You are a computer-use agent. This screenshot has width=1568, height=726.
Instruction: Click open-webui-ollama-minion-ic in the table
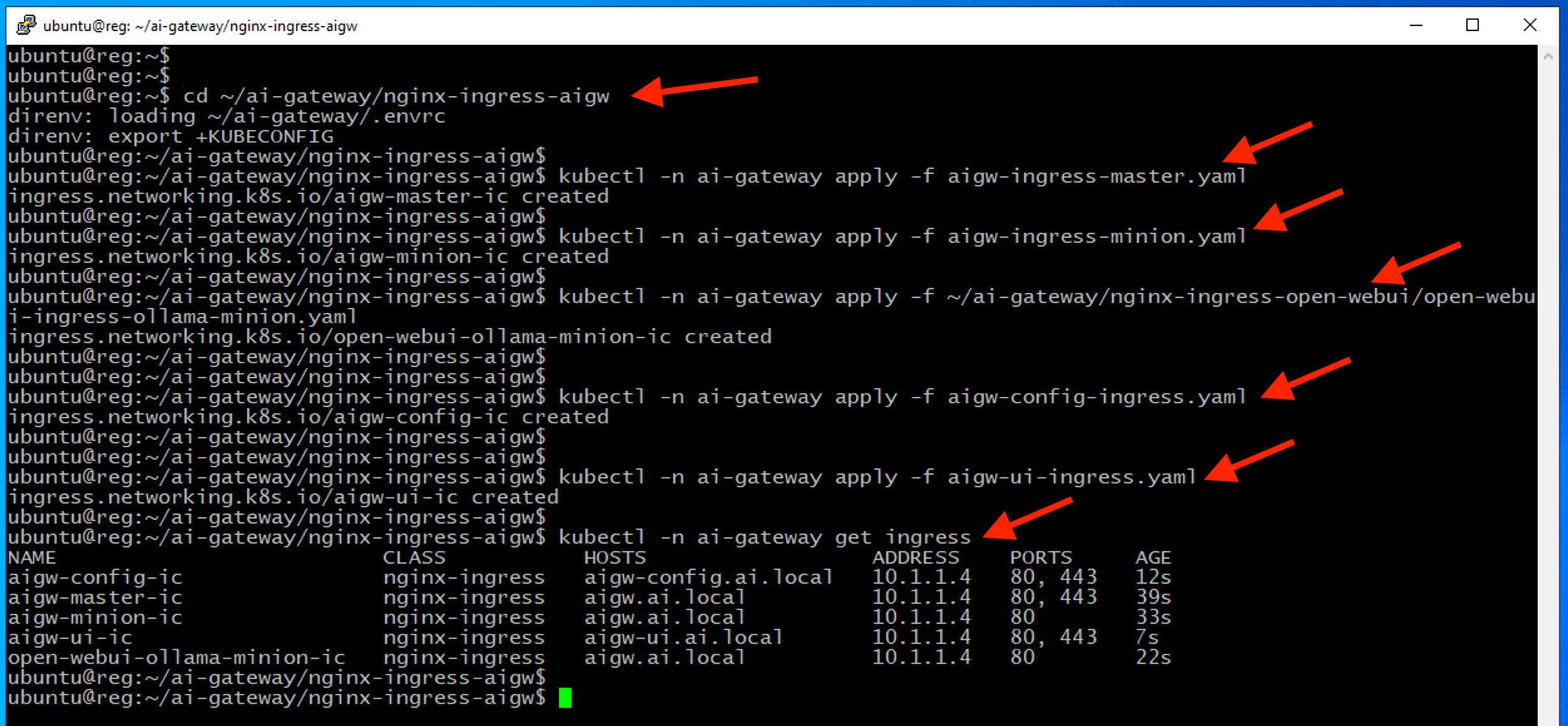point(176,658)
